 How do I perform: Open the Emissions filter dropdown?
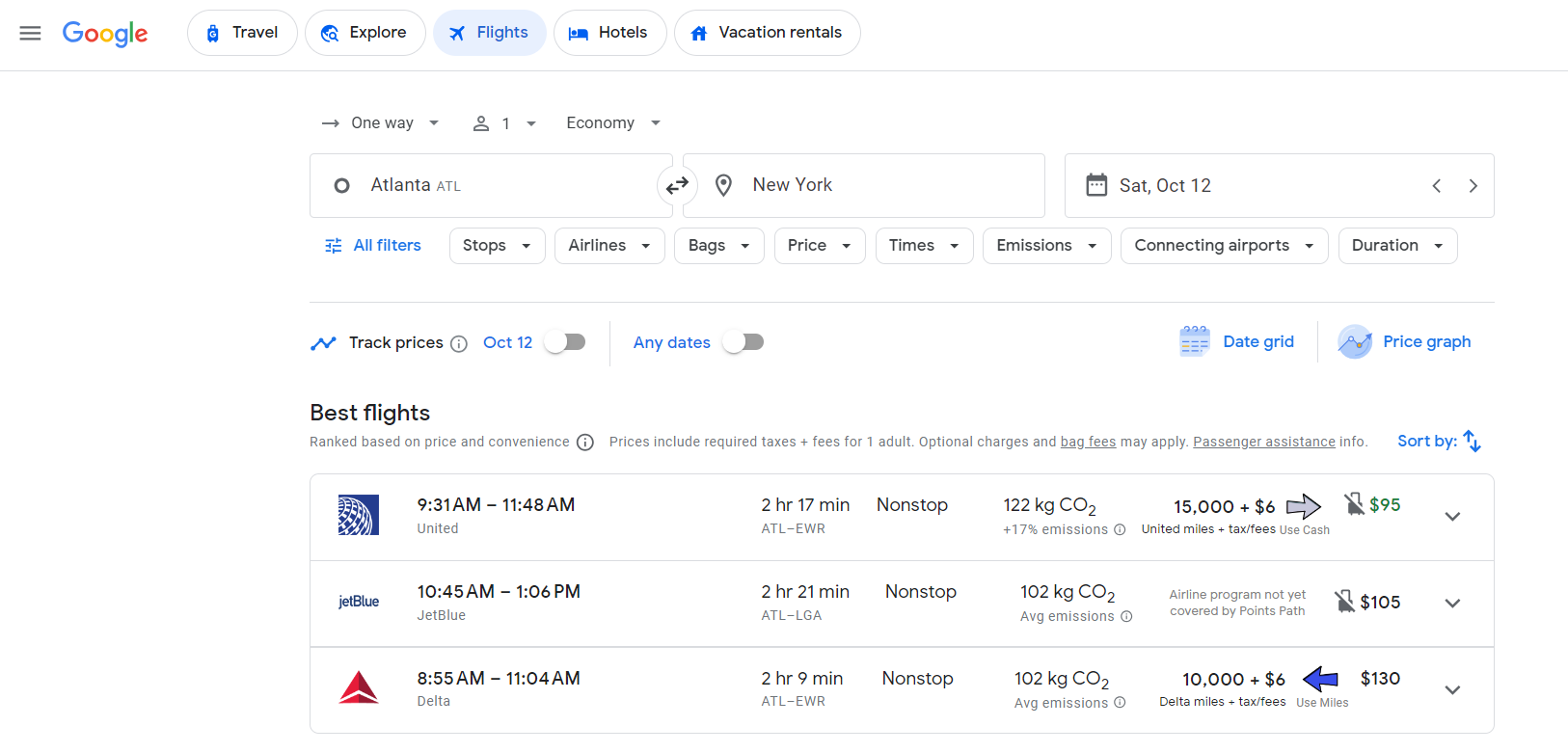point(1047,246)
